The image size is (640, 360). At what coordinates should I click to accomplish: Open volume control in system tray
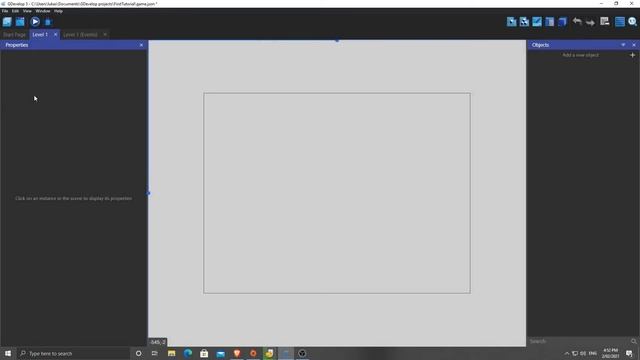(583, 353)
